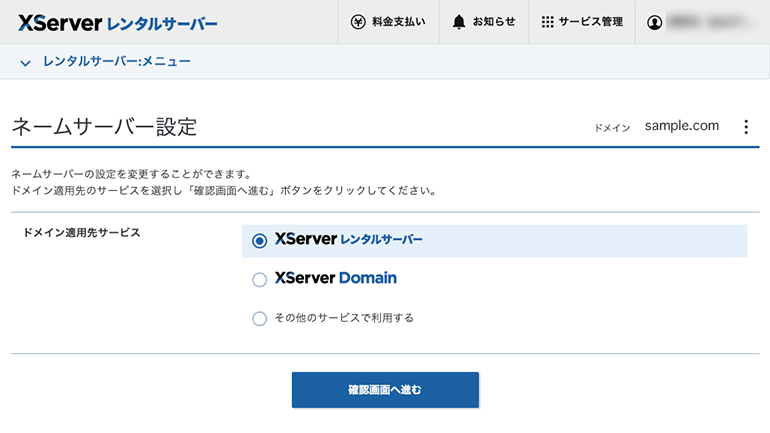The image size is (770, 433).
Task: Click the yen icon for 料金支払い
Action: 358,22
